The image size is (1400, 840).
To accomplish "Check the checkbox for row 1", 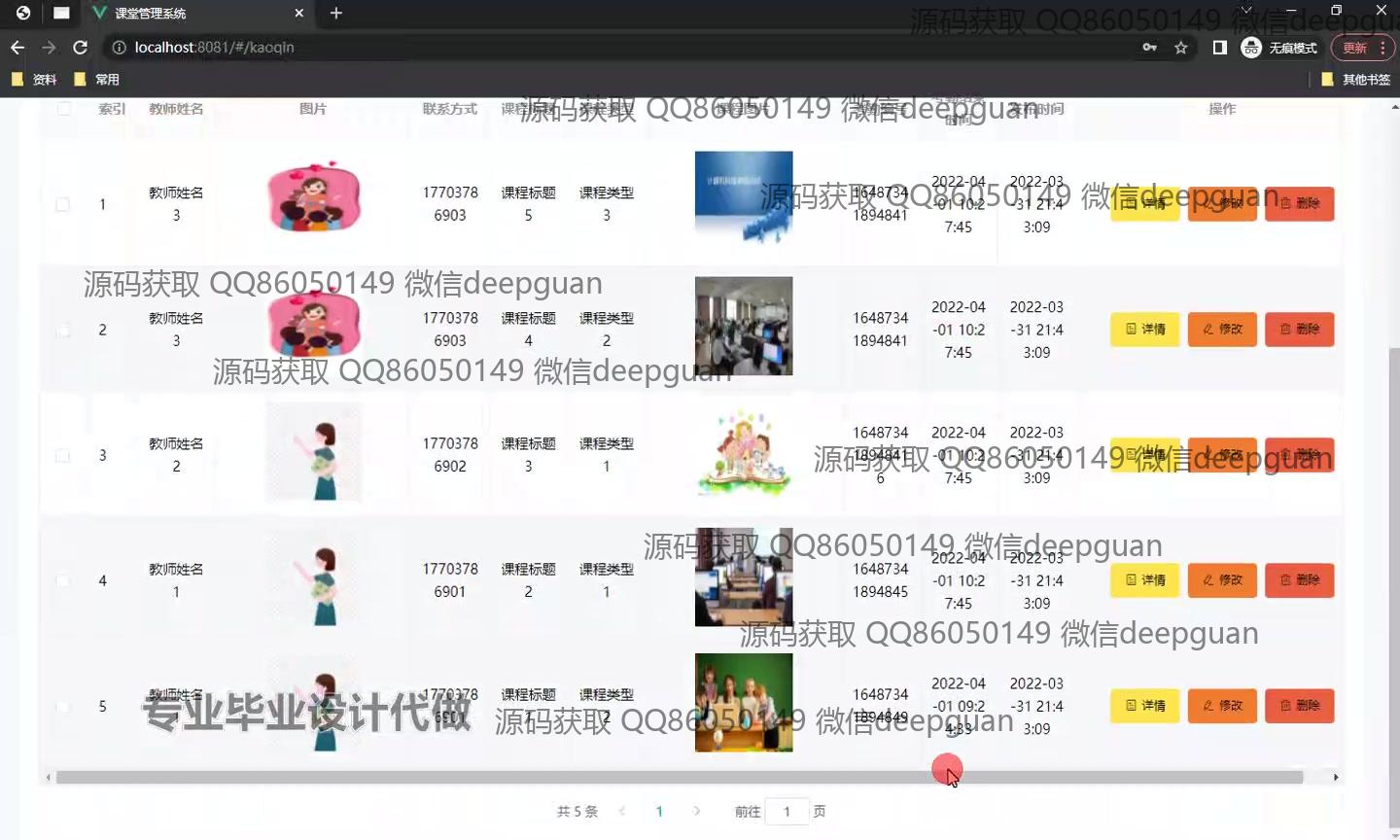I will pyautogui.click(x=63, y=204).
